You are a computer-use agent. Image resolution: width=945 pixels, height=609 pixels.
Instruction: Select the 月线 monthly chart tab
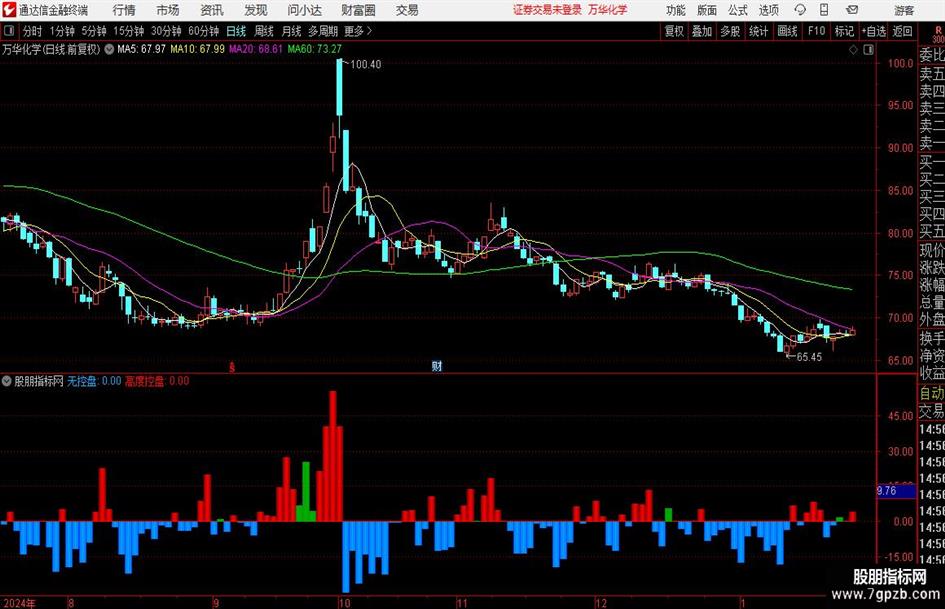[292, 31]
